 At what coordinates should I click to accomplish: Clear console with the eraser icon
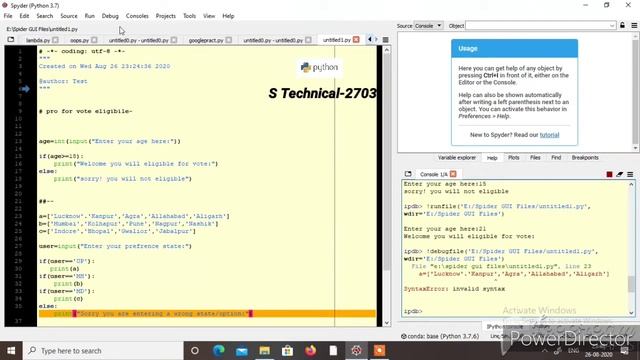pyautogui.click(x=620, y=174)
